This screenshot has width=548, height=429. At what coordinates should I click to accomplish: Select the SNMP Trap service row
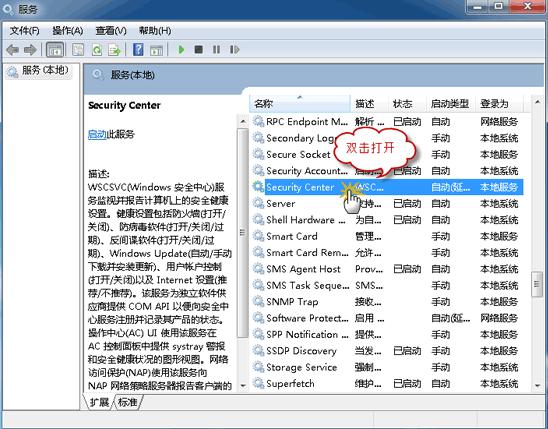pyautogui.click(x=387, y=301)
